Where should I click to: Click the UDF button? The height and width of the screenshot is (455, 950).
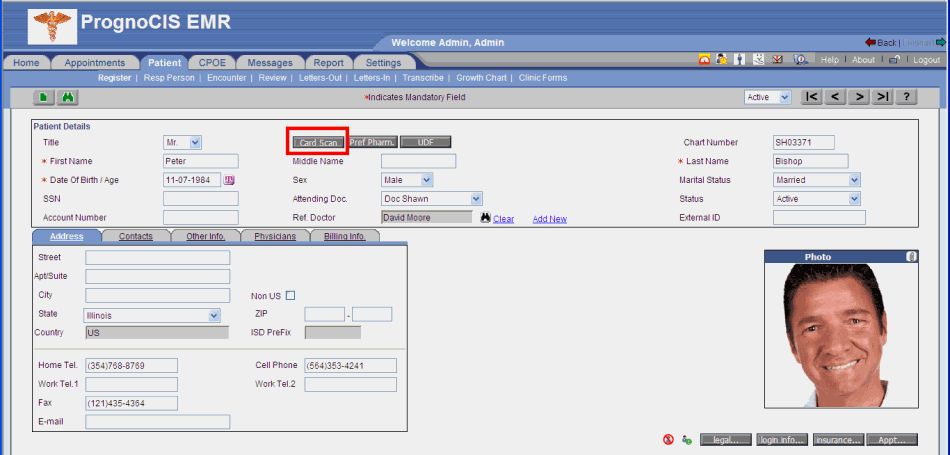pos(425,142)
